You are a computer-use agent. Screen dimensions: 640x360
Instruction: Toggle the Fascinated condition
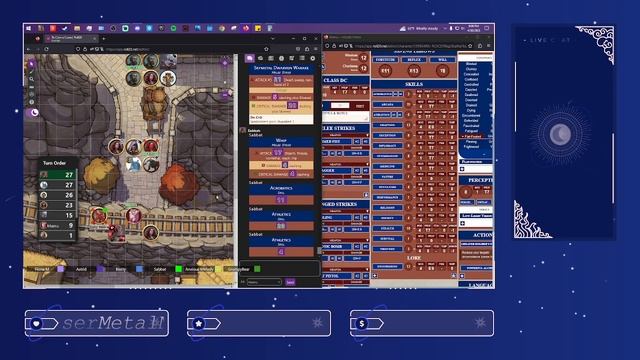[471, 126]
